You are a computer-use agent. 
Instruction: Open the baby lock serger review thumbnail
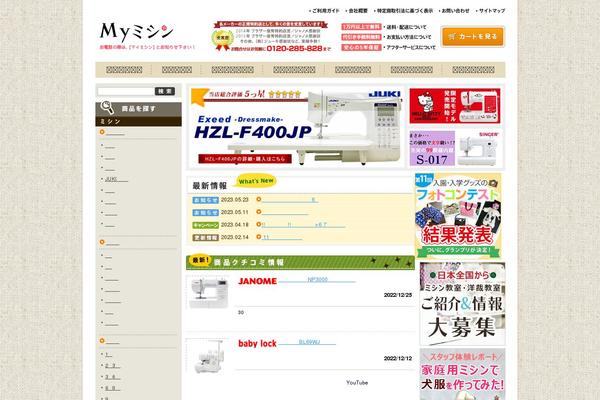tap(208, 356)
